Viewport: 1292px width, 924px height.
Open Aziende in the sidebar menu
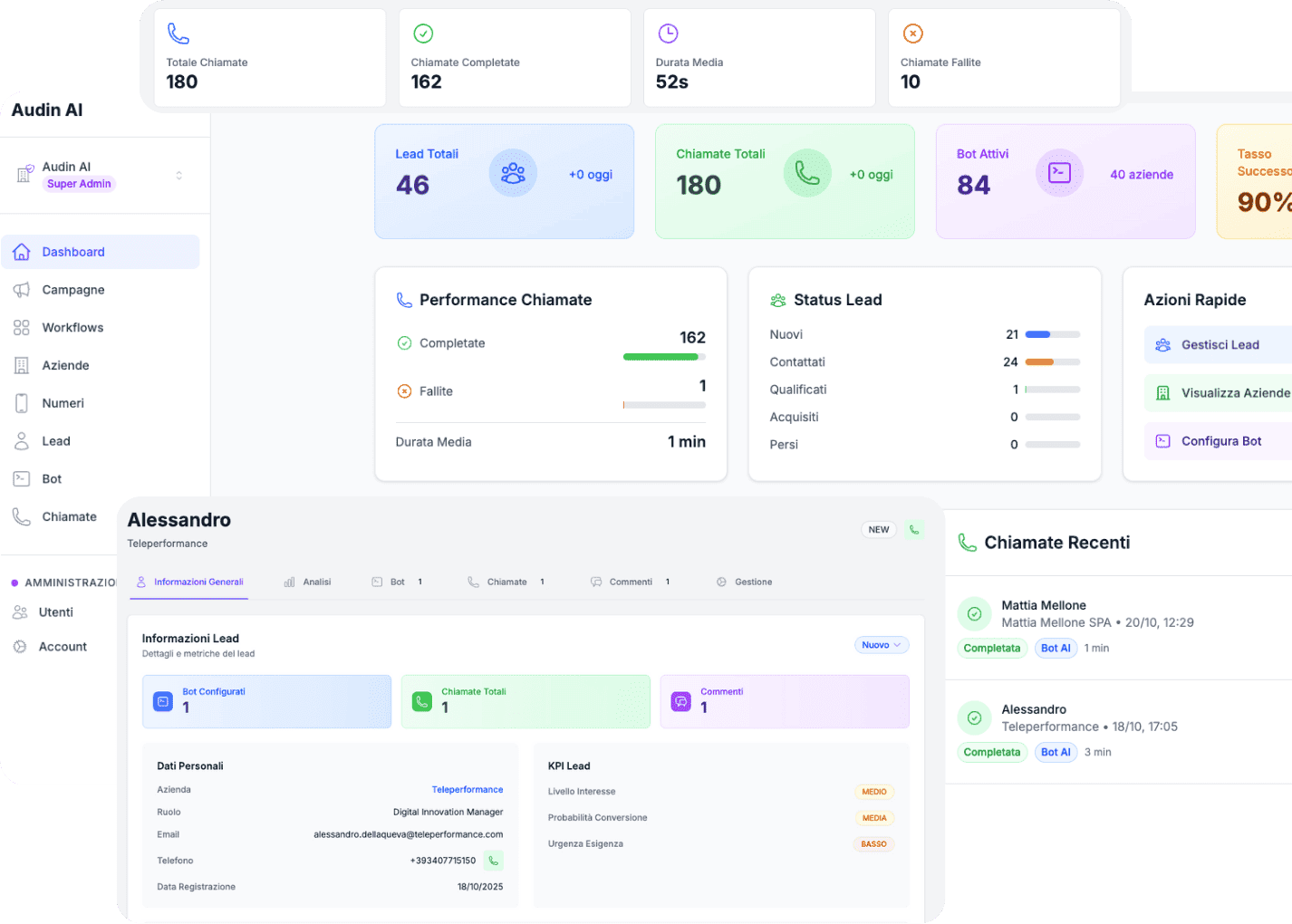[65, 366]
